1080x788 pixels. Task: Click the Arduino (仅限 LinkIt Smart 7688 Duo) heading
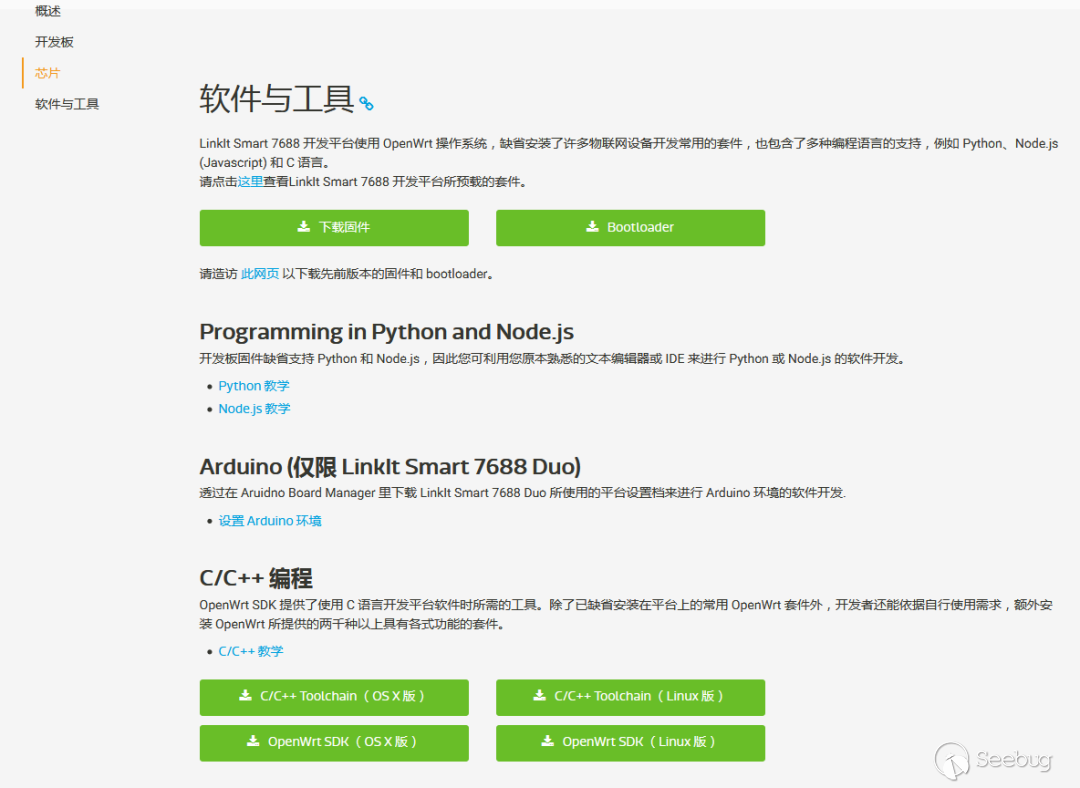(x=390, y=467)
